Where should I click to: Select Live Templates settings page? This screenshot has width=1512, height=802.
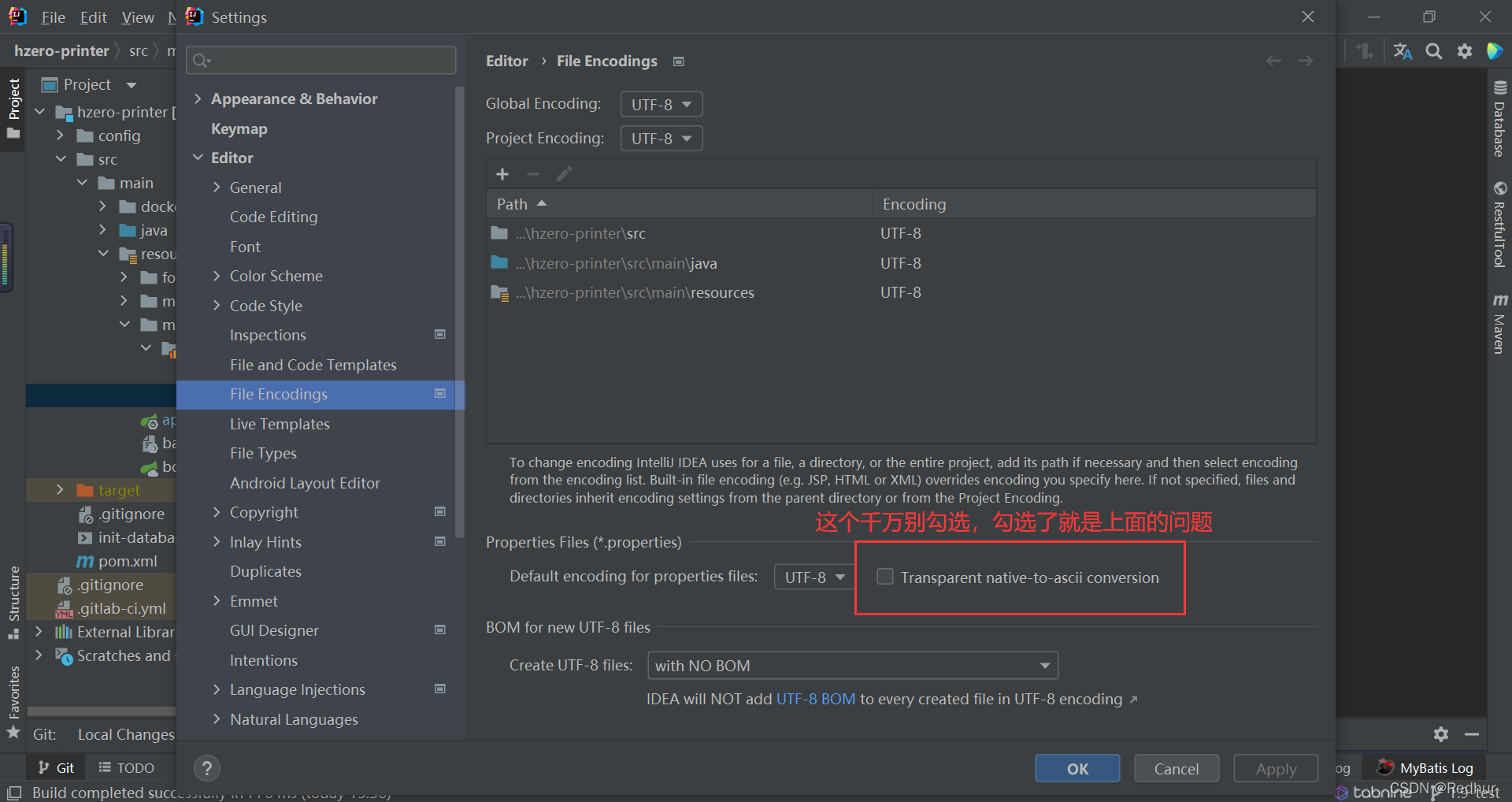(x=280, y=424)
